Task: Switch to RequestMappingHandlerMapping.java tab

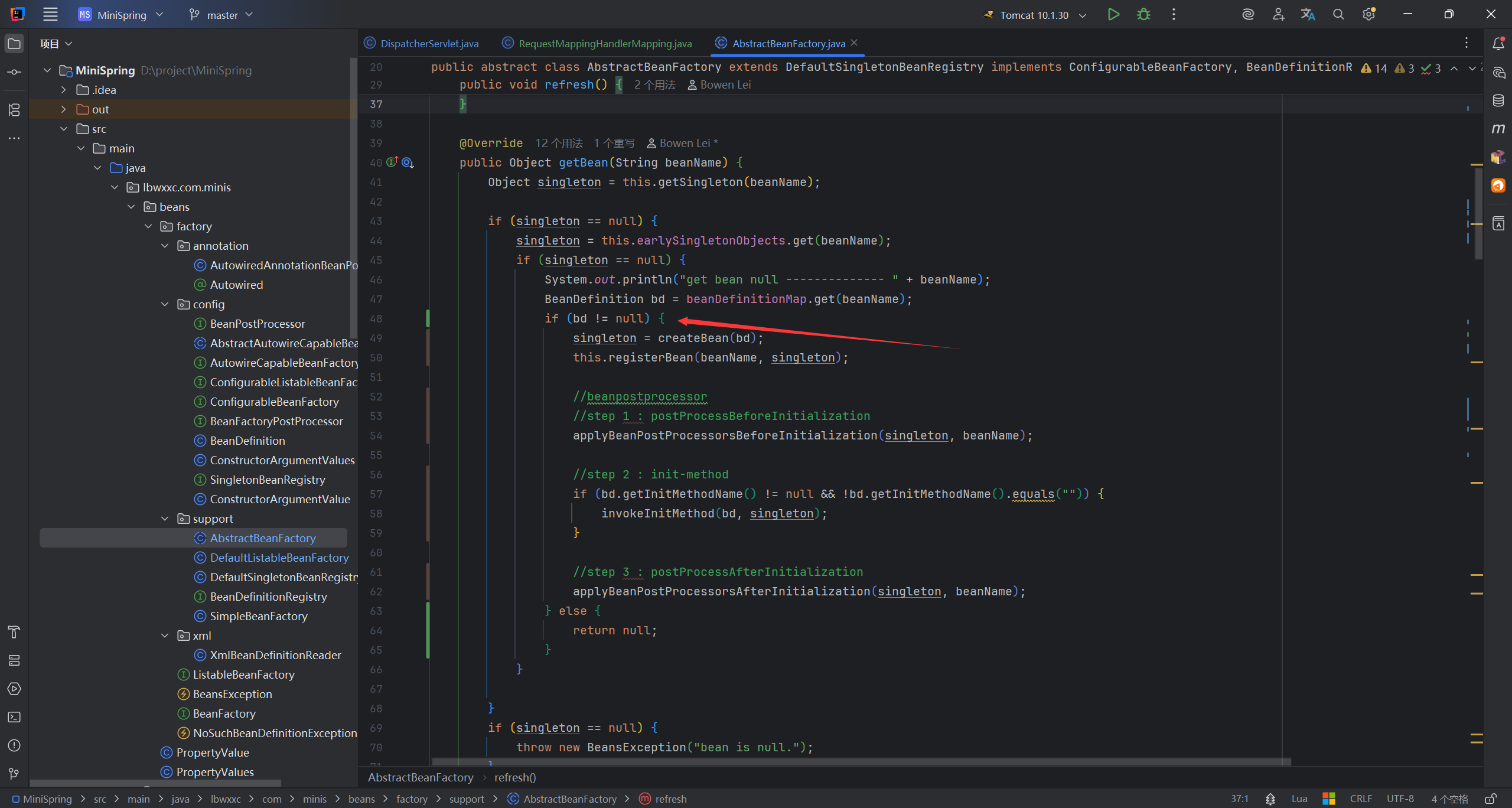Action: coord(597,44)
